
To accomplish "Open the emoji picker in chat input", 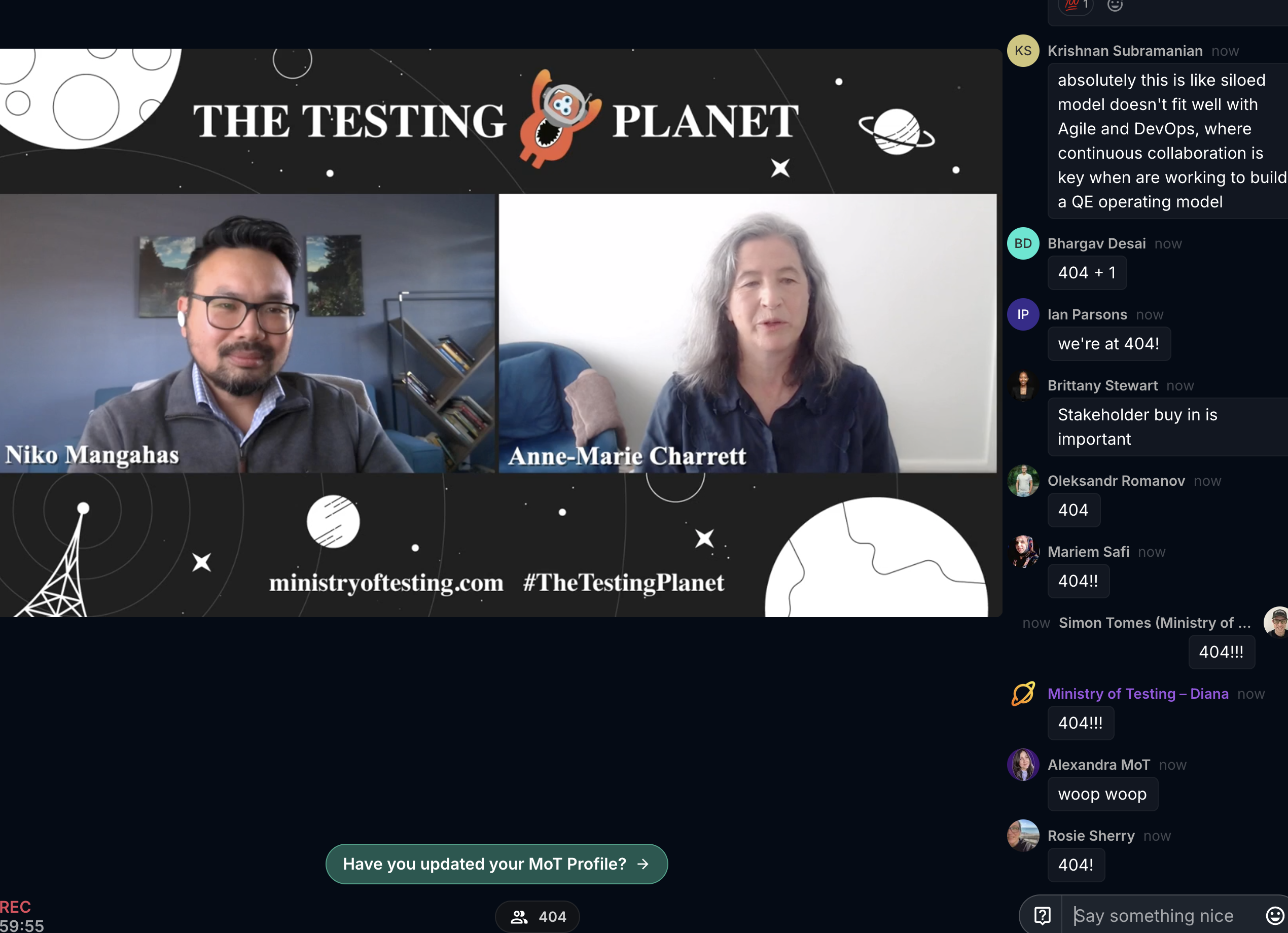I will pos(1274,915).
